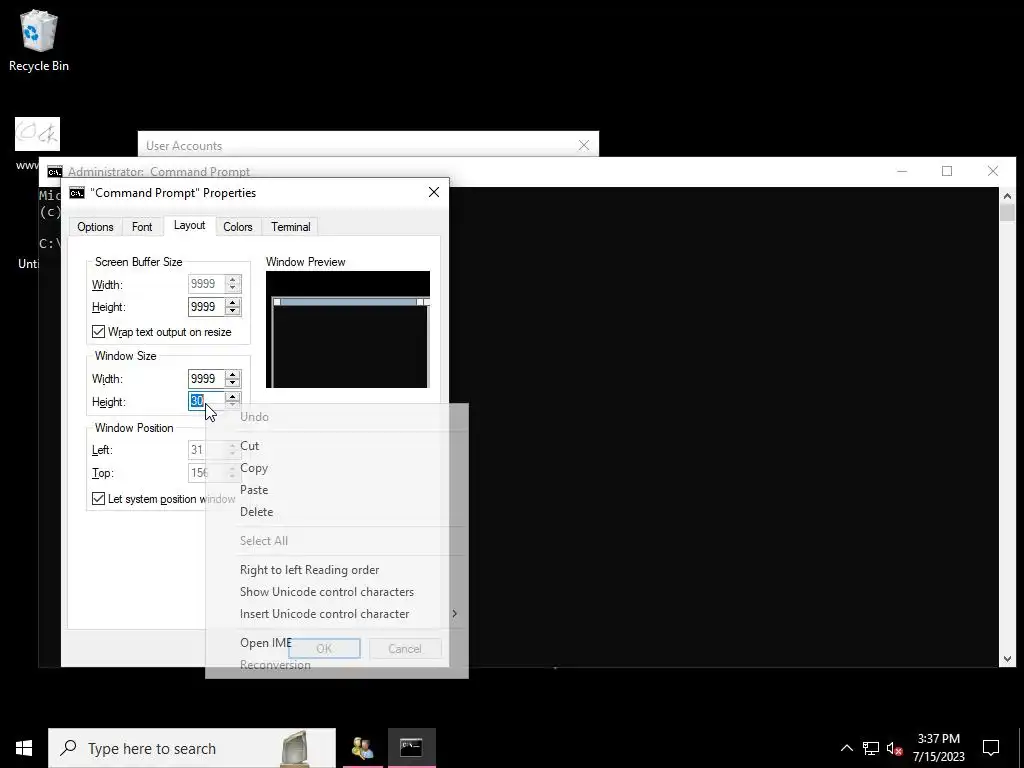Choose Cut from context menu
Viewport: 1024px width, 768px height.
[336, 445]
